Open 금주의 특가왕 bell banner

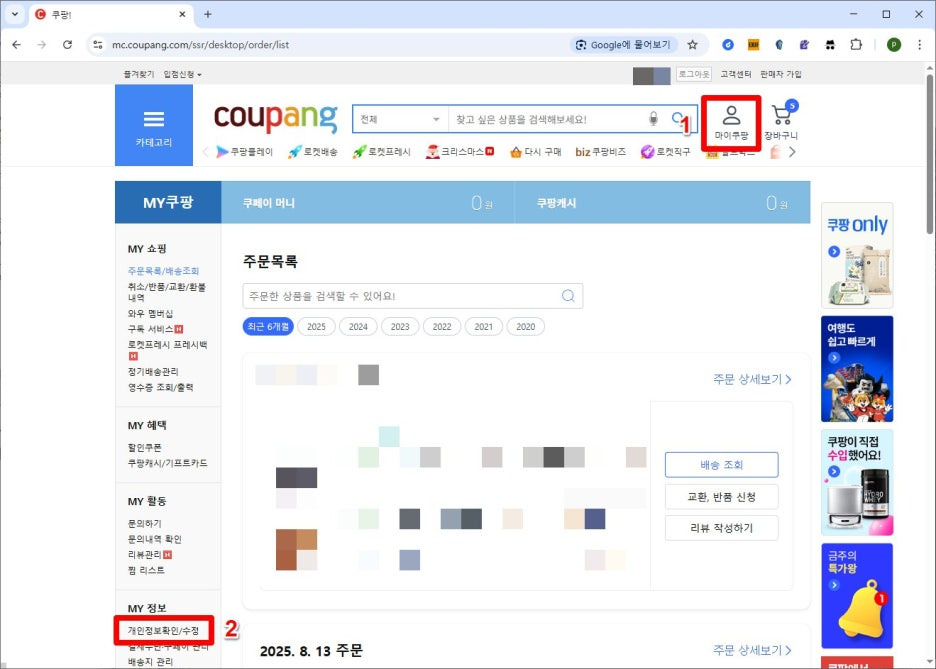[x=857, y=595]
